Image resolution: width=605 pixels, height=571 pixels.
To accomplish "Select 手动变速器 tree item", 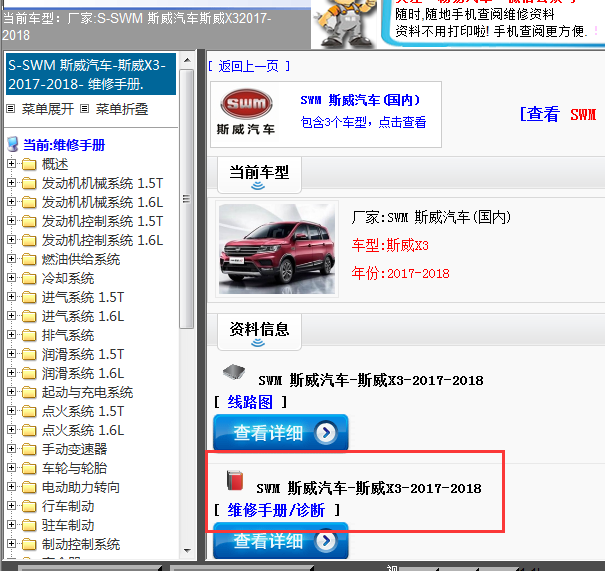I will (74, 449).
